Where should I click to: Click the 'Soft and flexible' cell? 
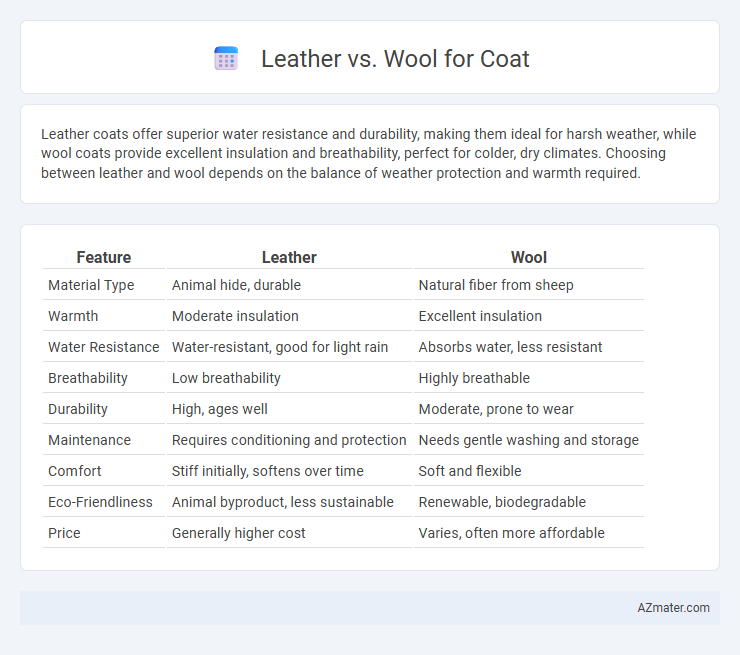coord(529,471)
